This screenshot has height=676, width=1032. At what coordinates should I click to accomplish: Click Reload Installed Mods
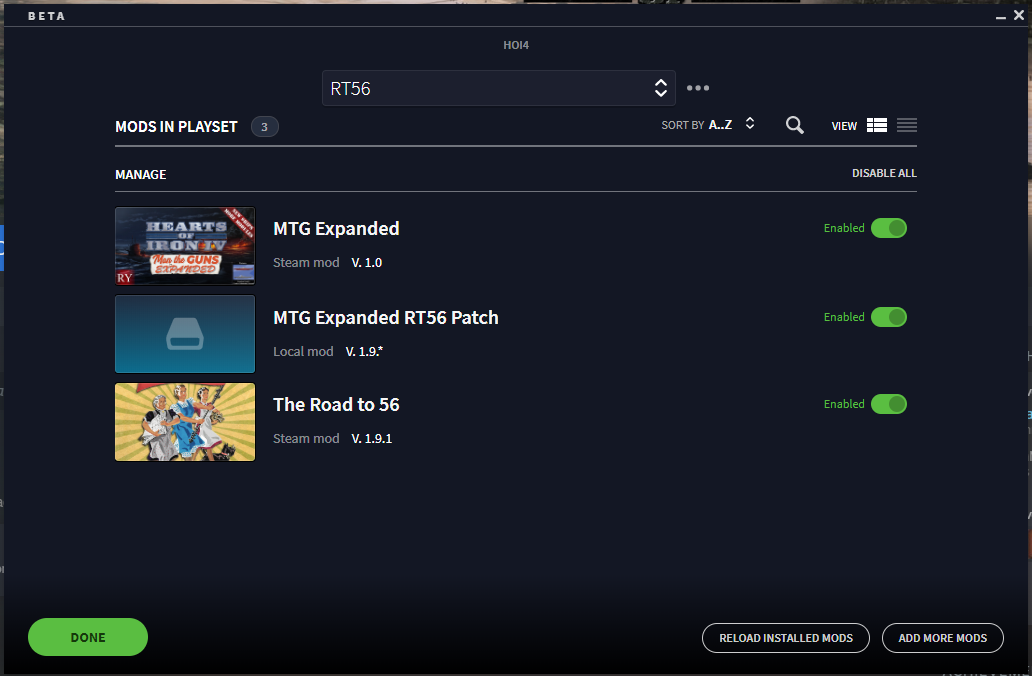click(x=786, y=638)
